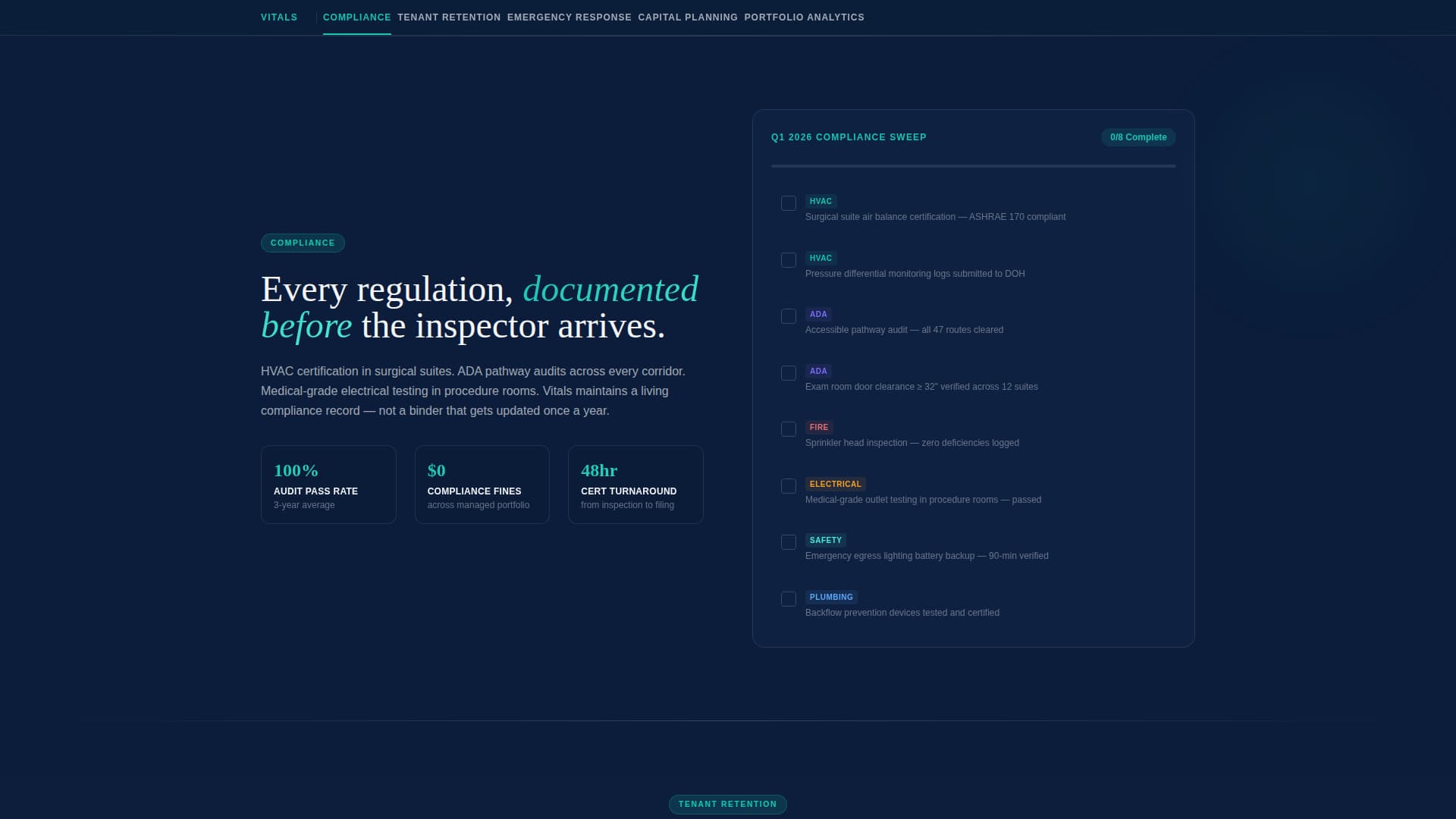Click the 'from inspection to filing' caption
The height and width of the screenshot is (819, 1456).
pos(627,505)
